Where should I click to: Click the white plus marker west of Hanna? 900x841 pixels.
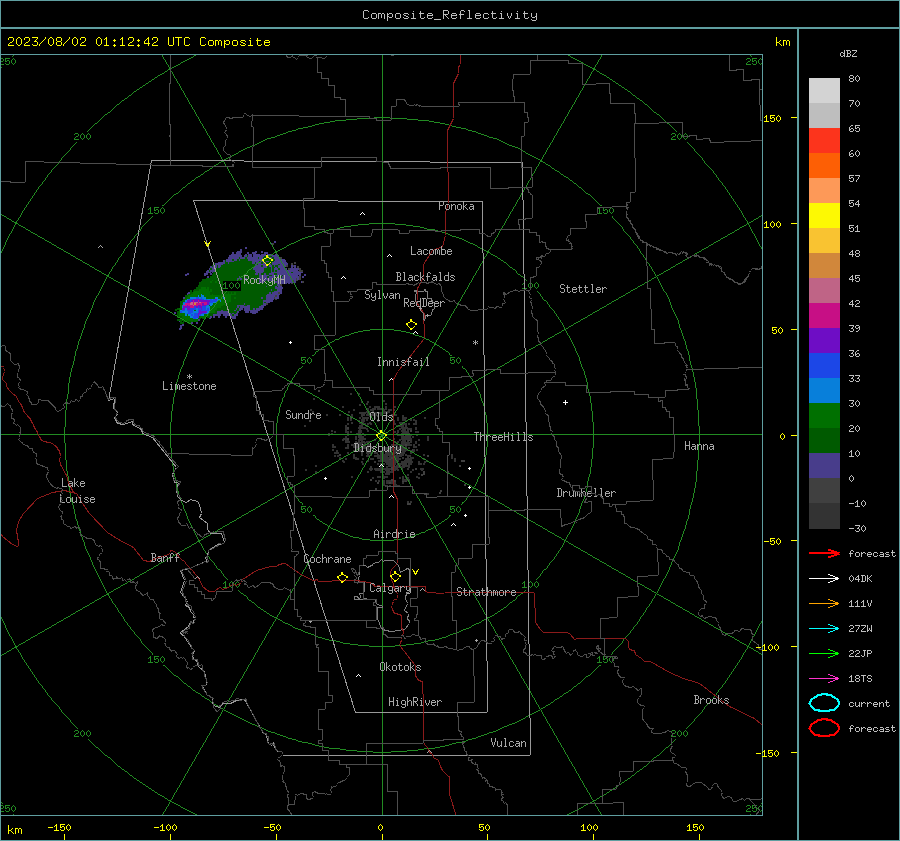(x=565, y=402)
